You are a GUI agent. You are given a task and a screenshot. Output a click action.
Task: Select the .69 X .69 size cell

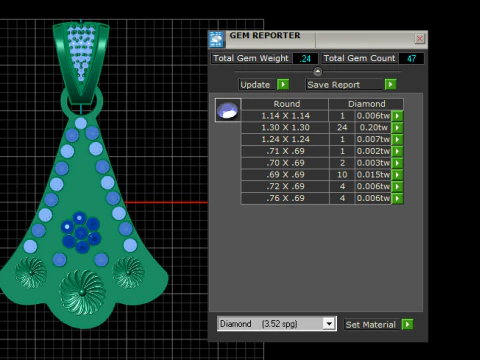[285, 175]
